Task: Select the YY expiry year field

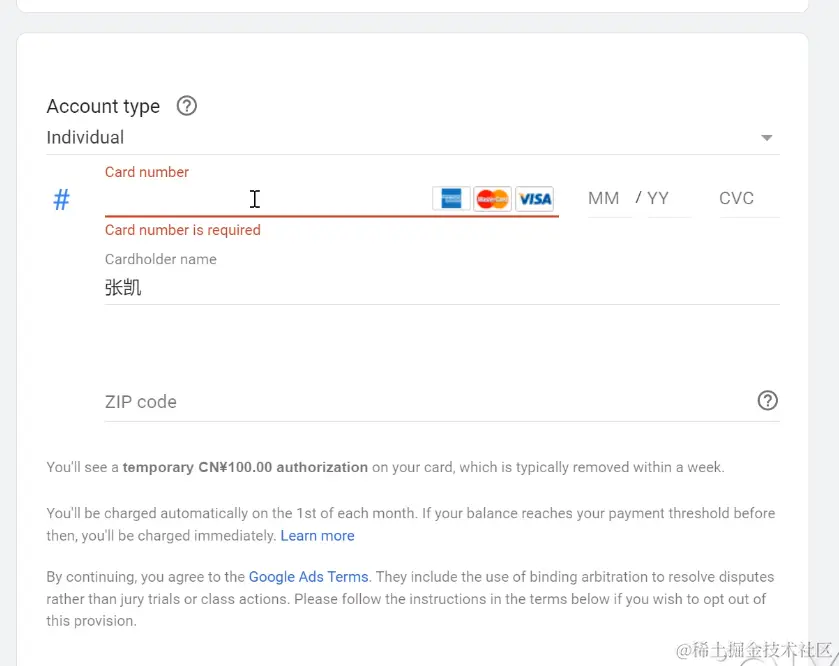Action: (x=669, y=199)
